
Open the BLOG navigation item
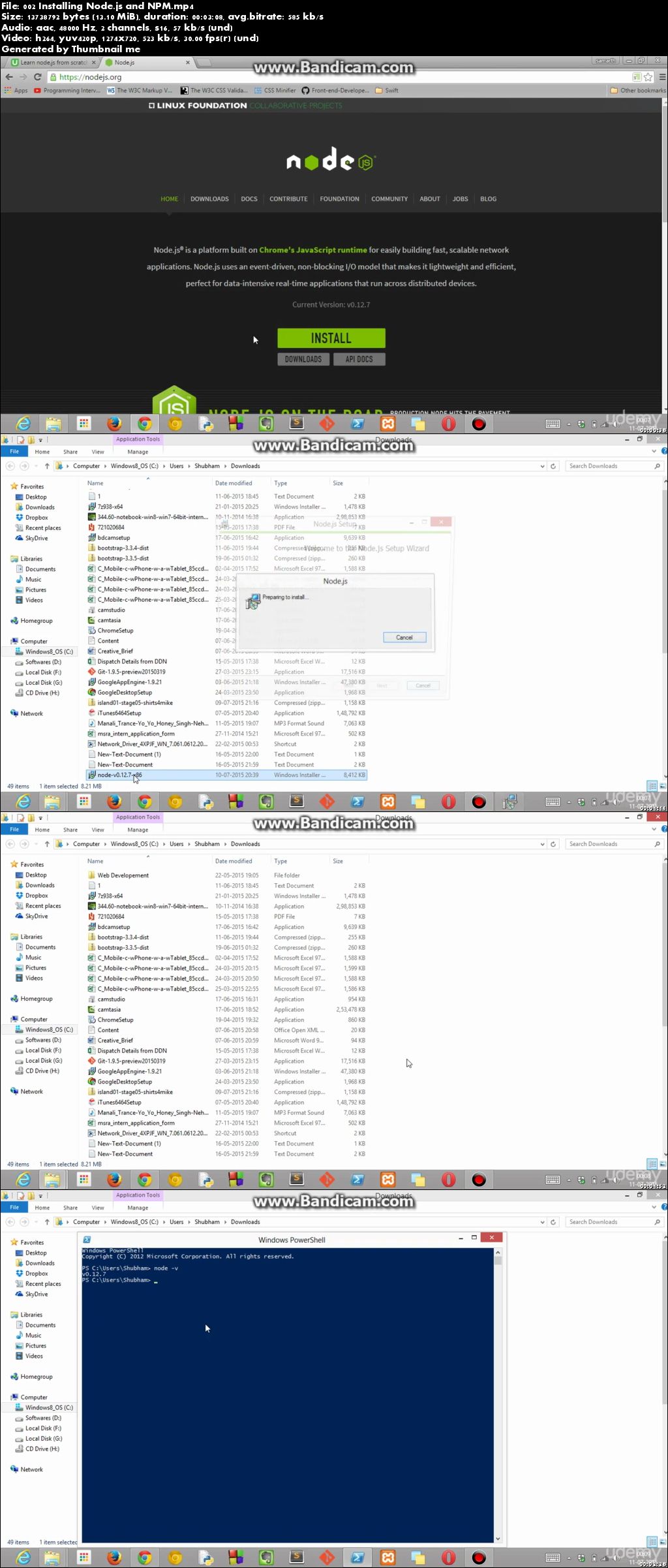coord(489,199)
